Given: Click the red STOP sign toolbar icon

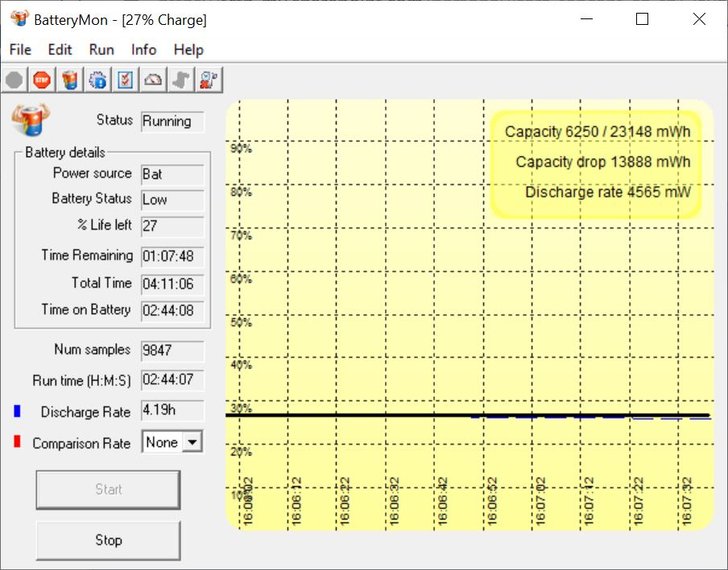Looking at the screenshot, I should click(42, 80).
